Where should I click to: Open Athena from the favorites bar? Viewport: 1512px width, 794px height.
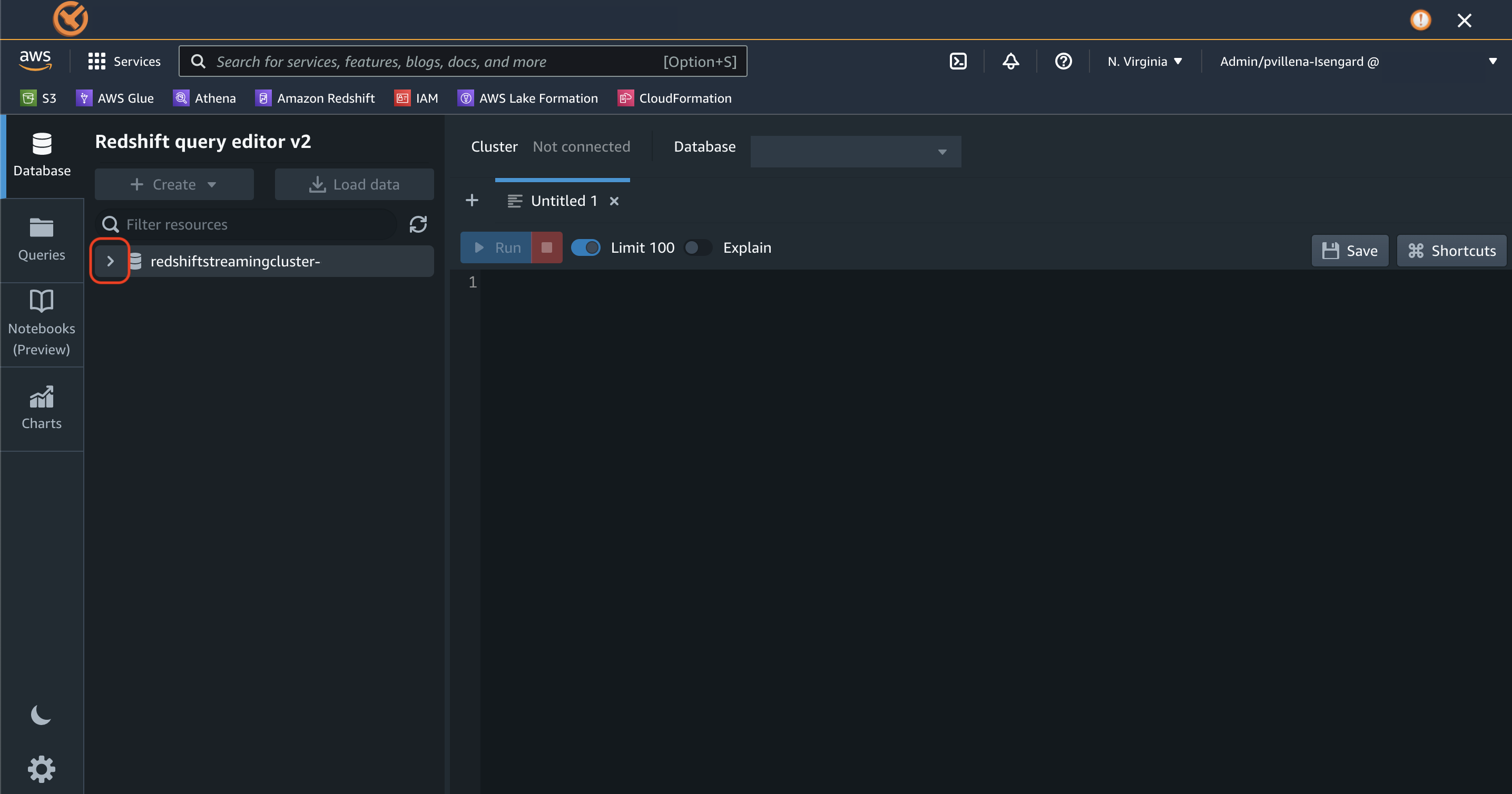point(205,98)
